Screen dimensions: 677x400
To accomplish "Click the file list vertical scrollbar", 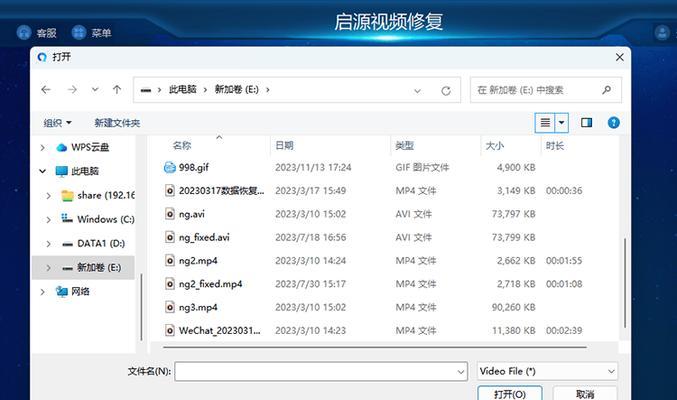I will (x=625, y=283).
